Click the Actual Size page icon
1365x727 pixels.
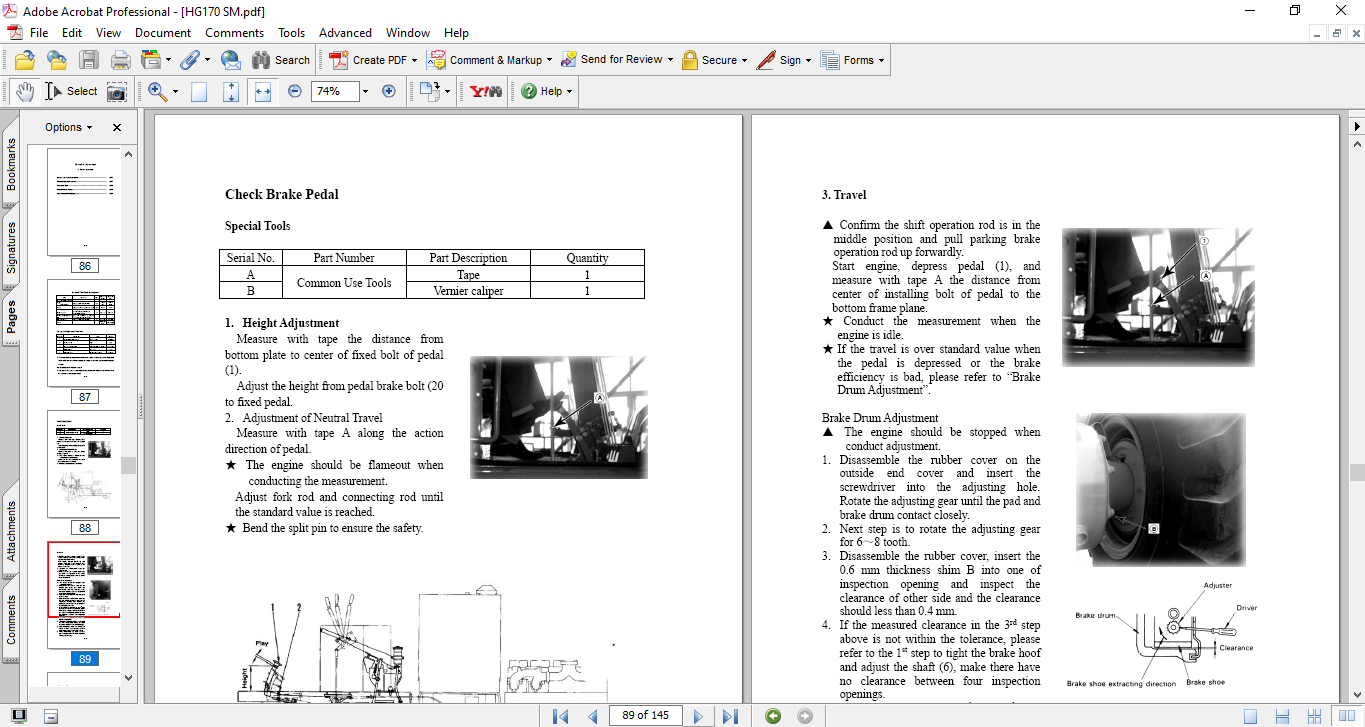pyautogui.click(x=199, y=91)
